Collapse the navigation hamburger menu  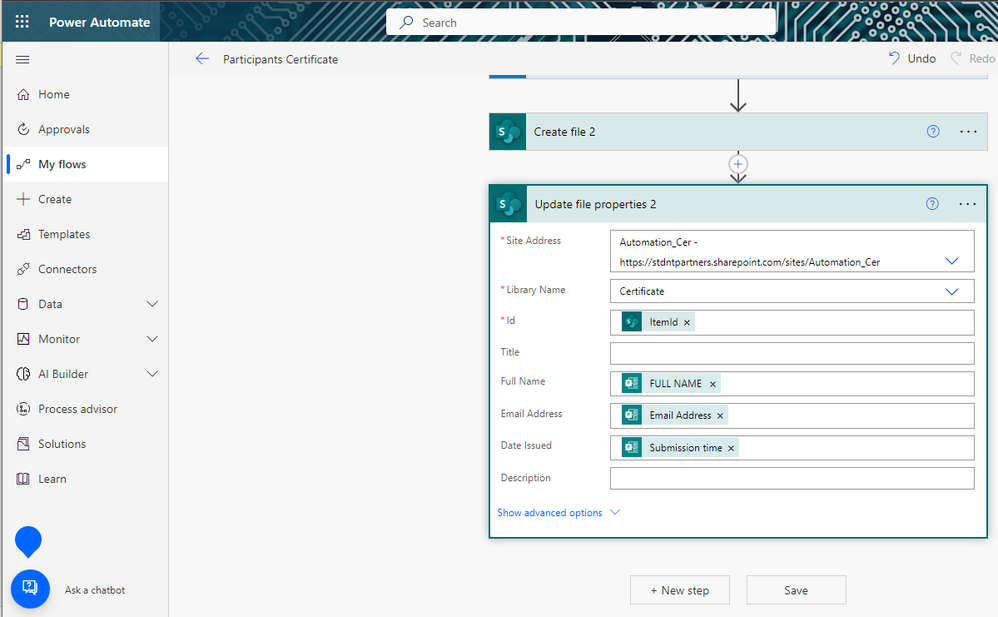[22, 59]
